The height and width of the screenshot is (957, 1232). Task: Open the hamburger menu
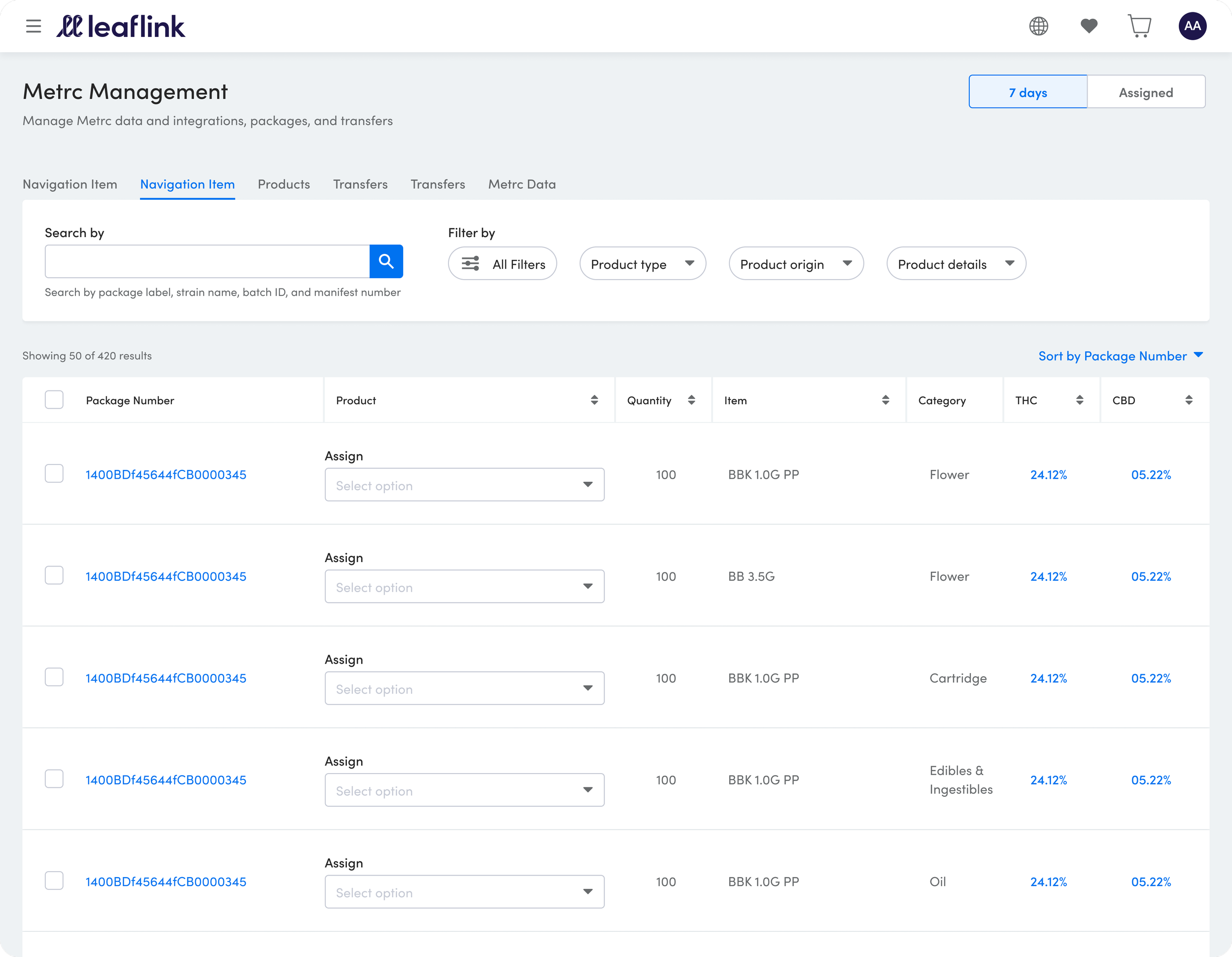34,26
